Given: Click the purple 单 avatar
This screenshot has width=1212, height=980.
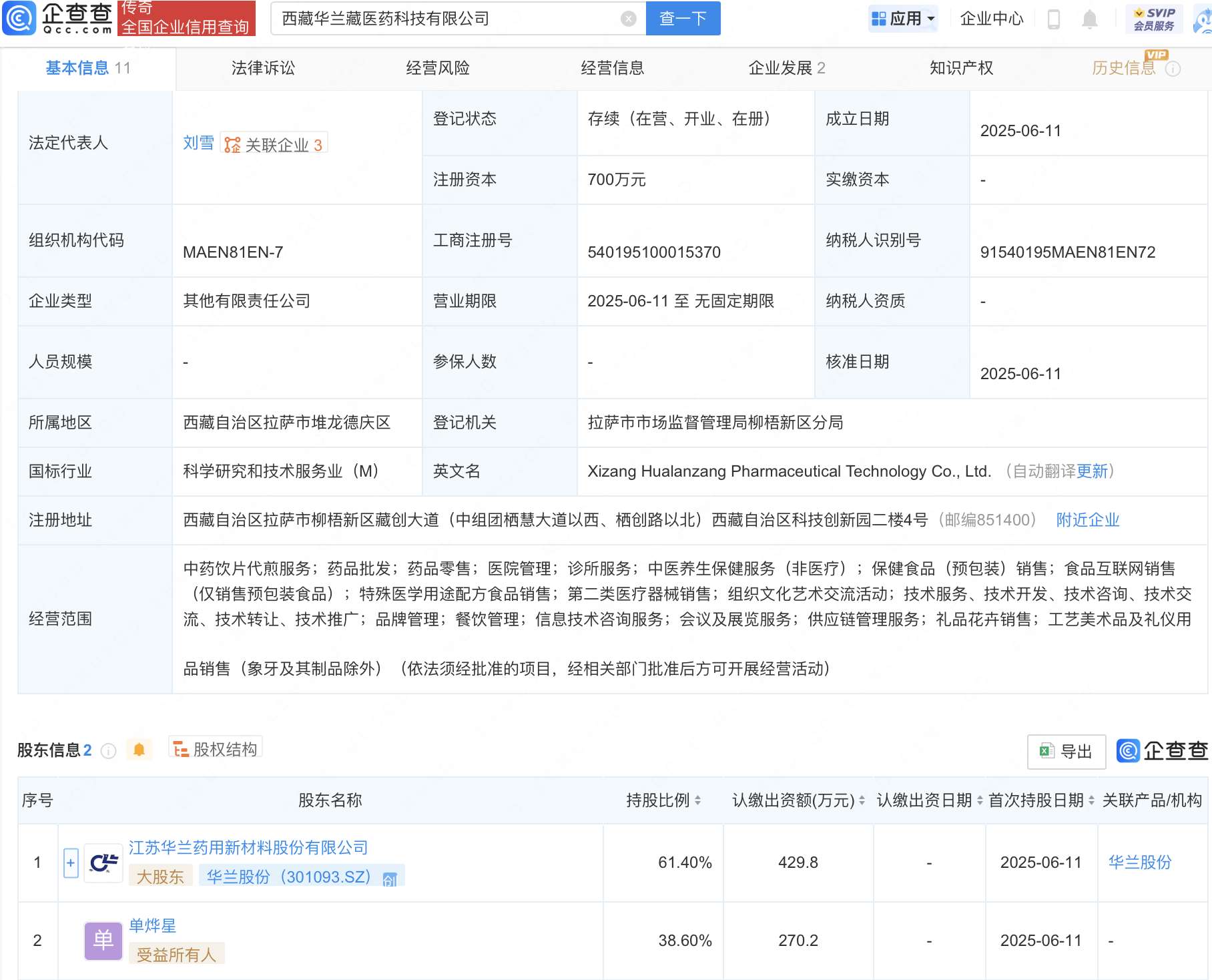Looking at the screenshot, I should click(x=103, y=941).
